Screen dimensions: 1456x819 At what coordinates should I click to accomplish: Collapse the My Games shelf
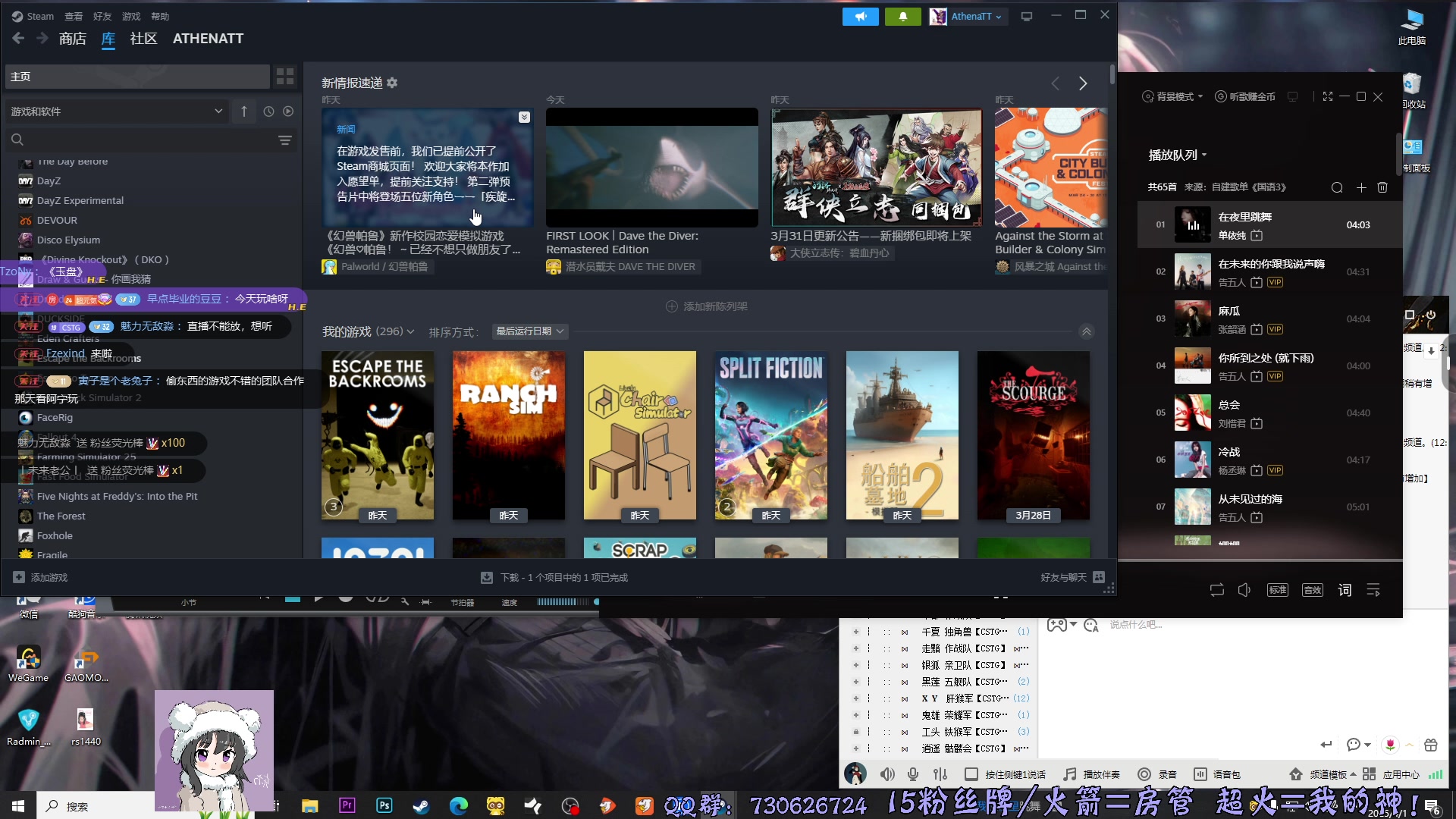click(x=1087, y=331)
